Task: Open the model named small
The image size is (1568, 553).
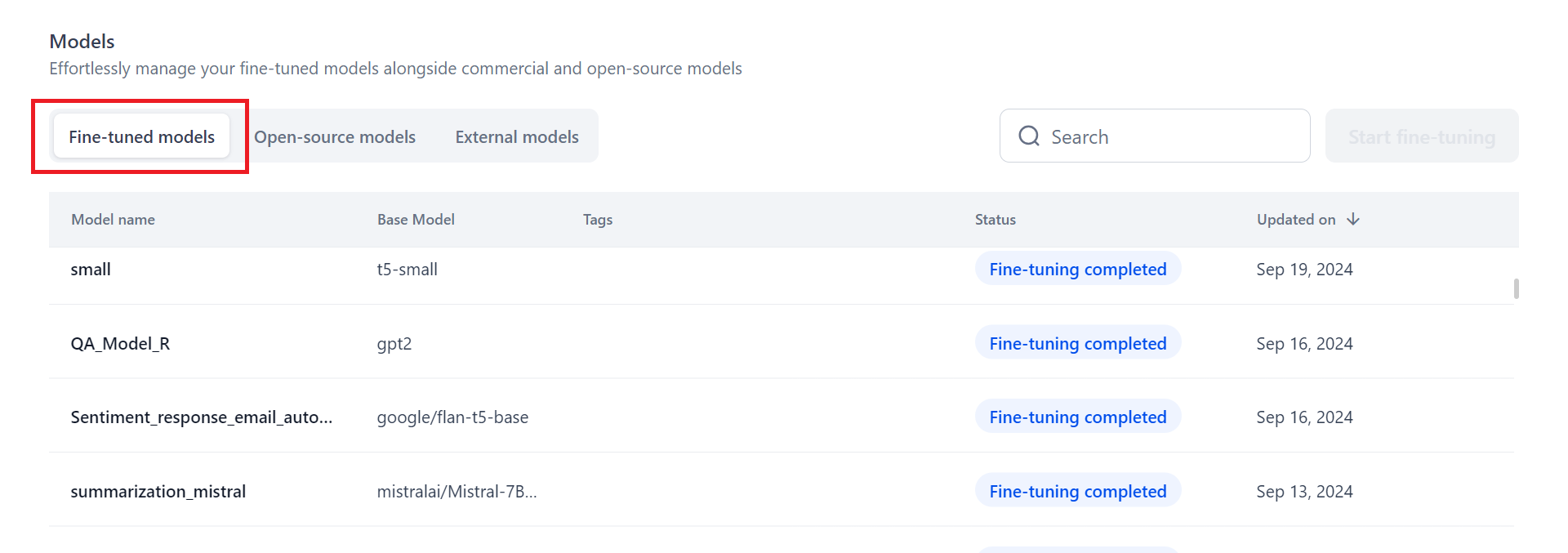Action: click(91, 270)
